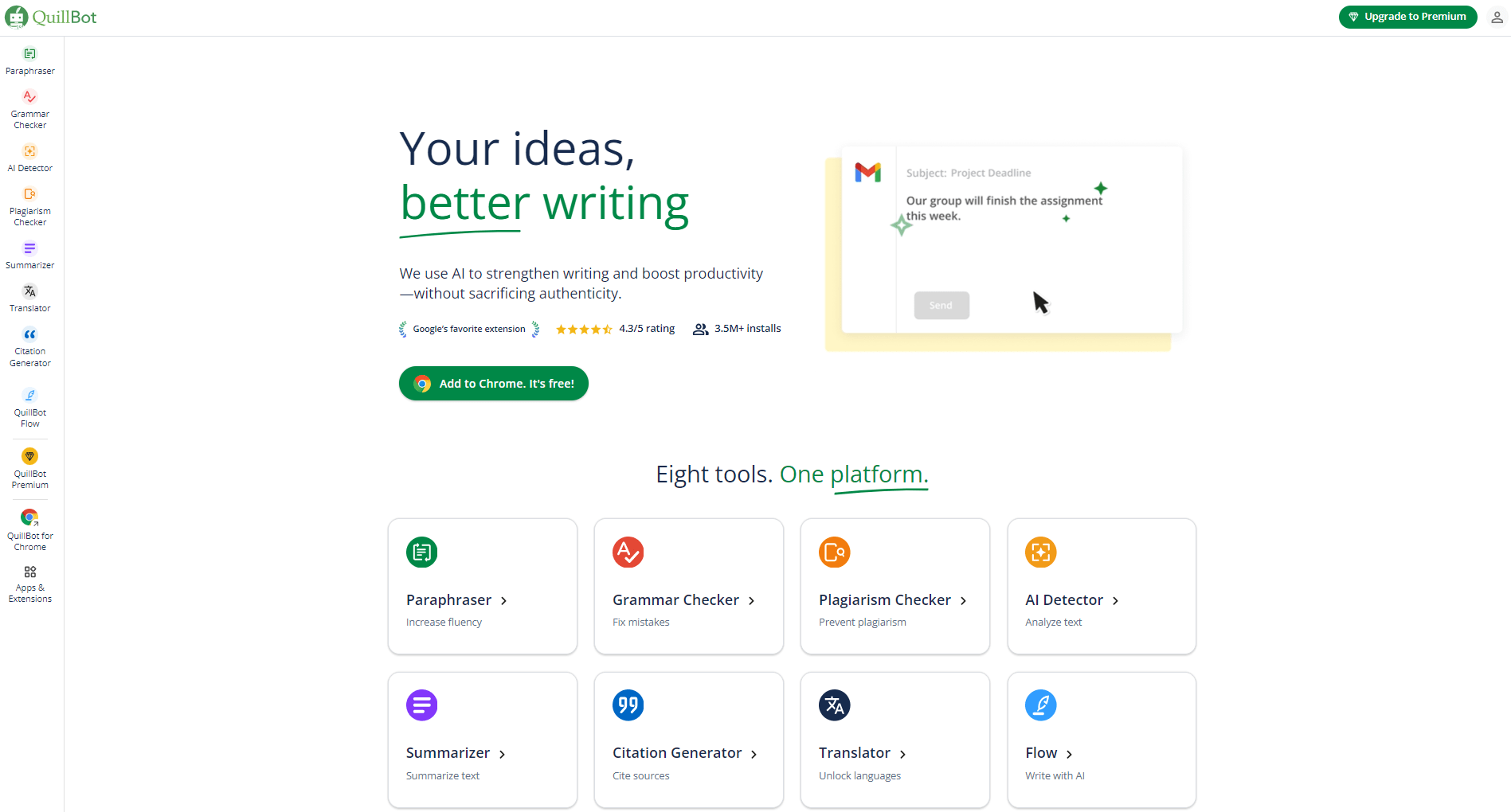Click the dark Translator card icon

pos(834,705)
